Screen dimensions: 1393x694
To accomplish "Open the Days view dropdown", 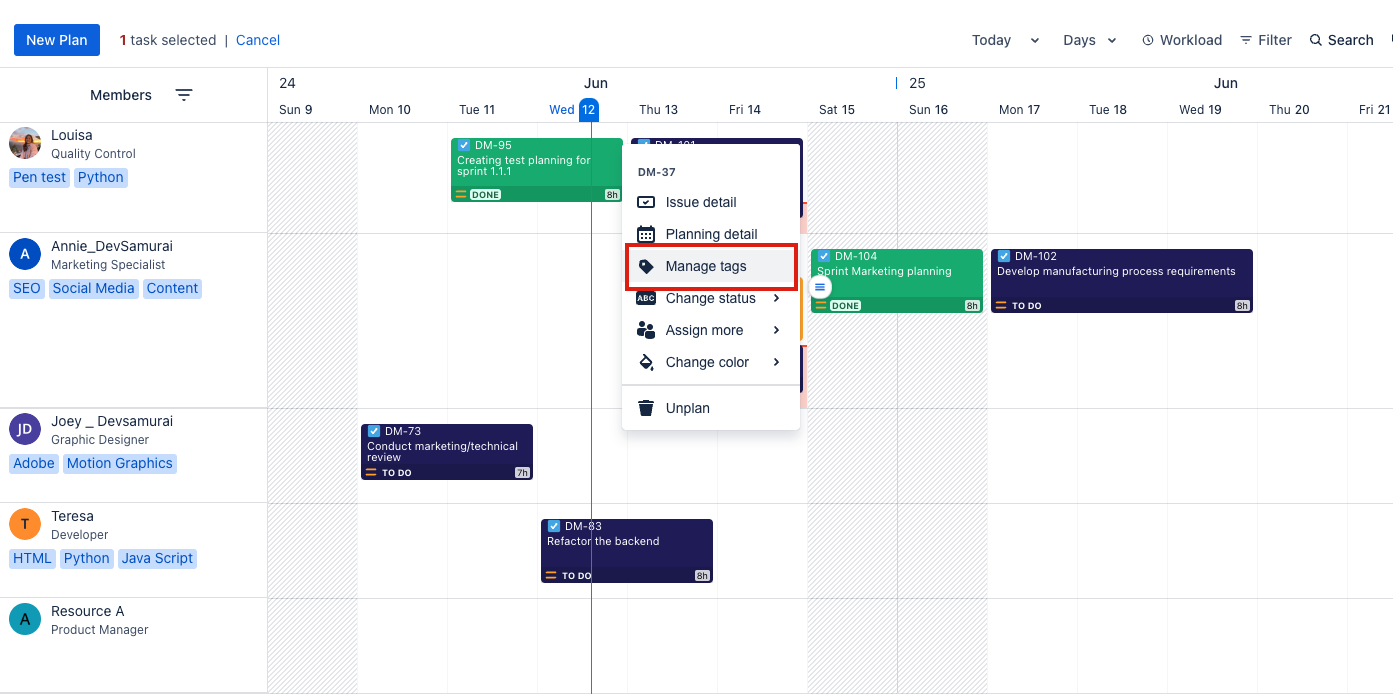I will click(x=1090, y=40).
